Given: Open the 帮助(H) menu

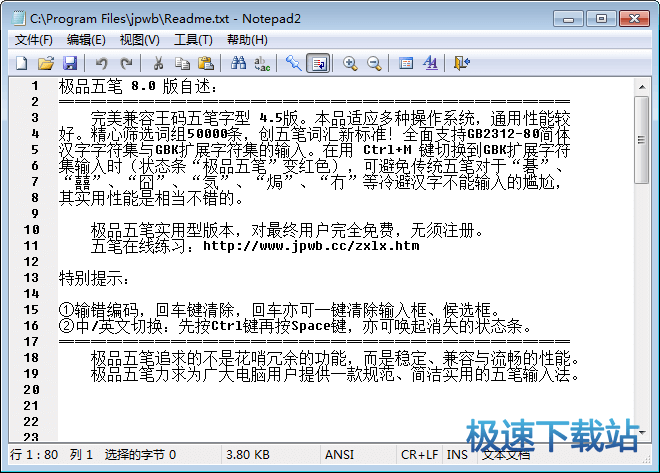Looking at the screenshot, I should click(x=247, y=39).
